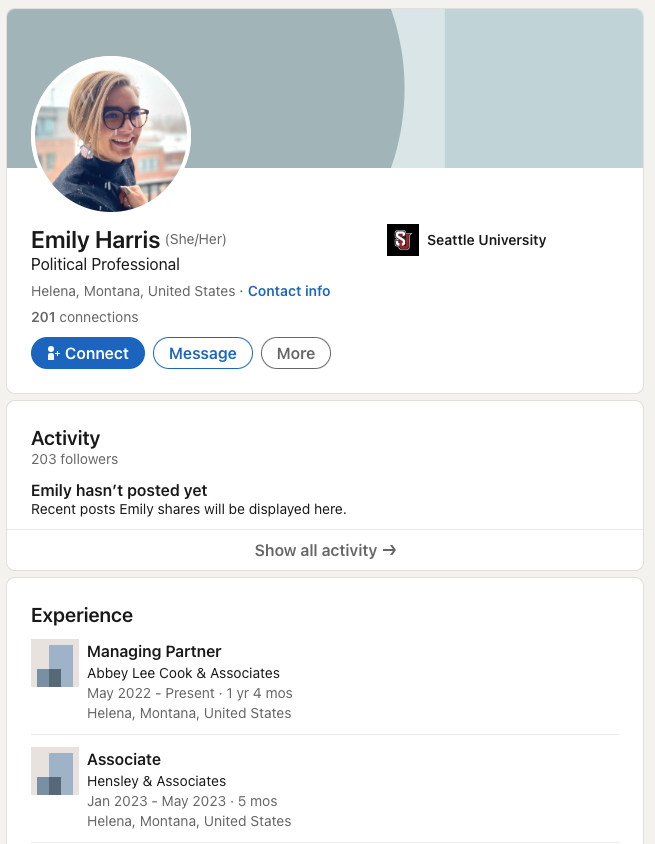655x844 pixels.
Task: Click the Emily Harris profile name
Action: click(x=95, y=240)
